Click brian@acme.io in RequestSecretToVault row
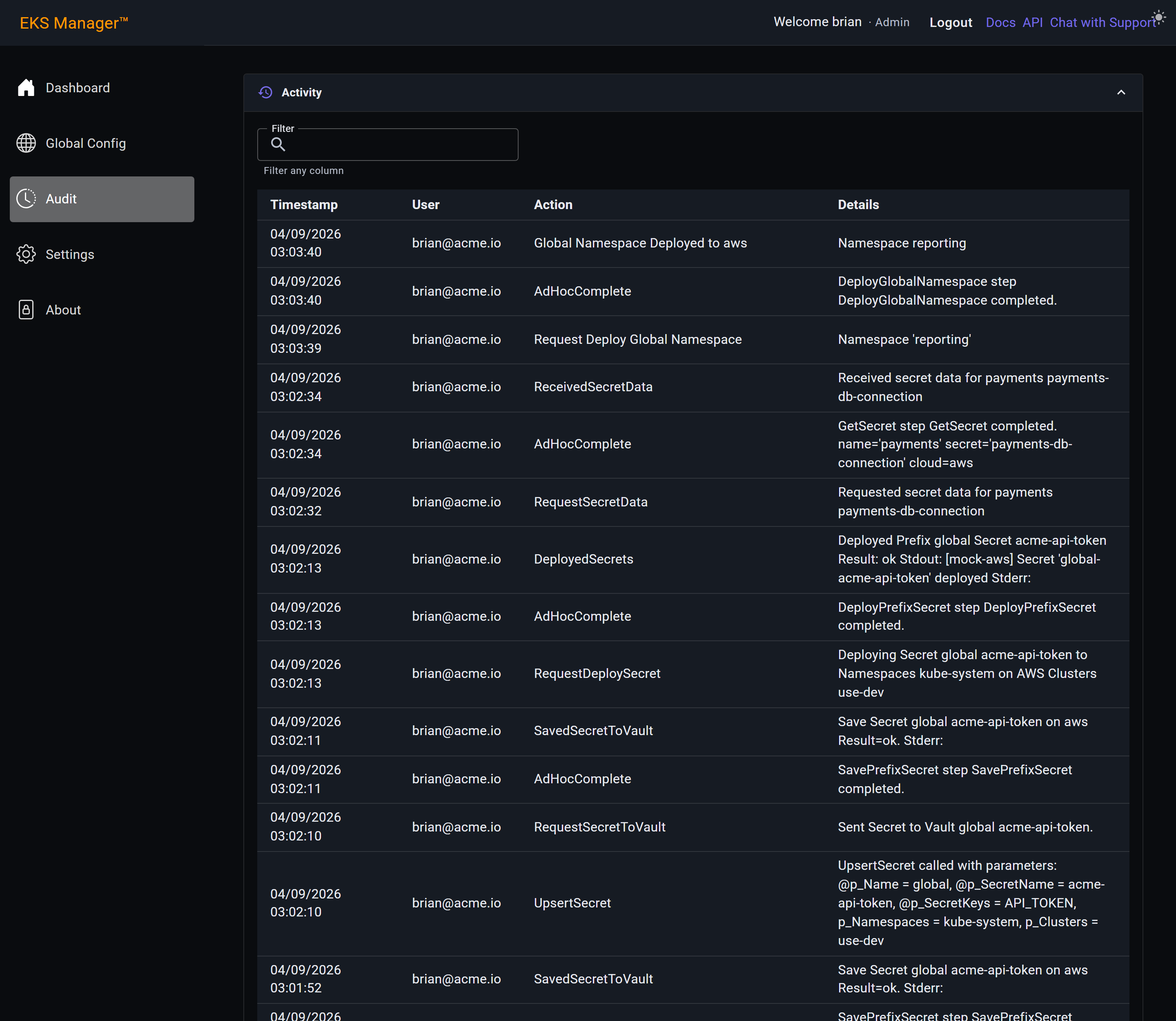The image size is (1176, 1021). pos(456,827)
